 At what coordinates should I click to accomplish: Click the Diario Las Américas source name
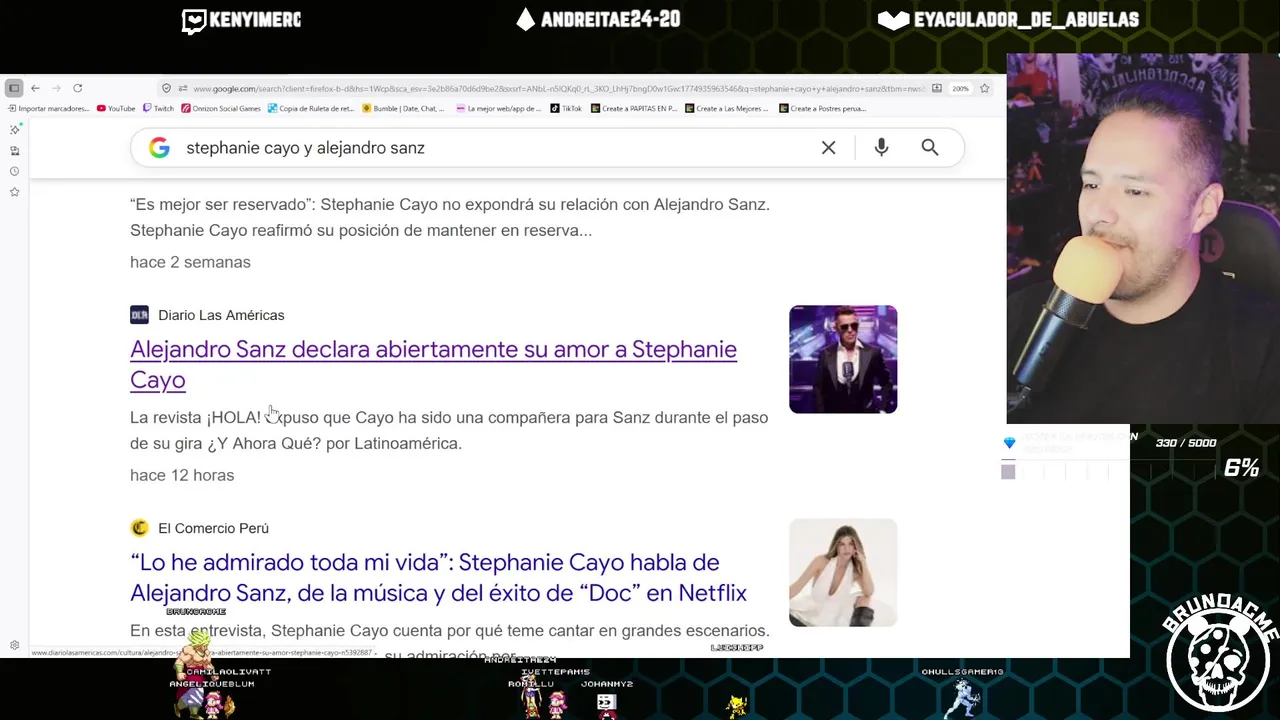[221, 315]
